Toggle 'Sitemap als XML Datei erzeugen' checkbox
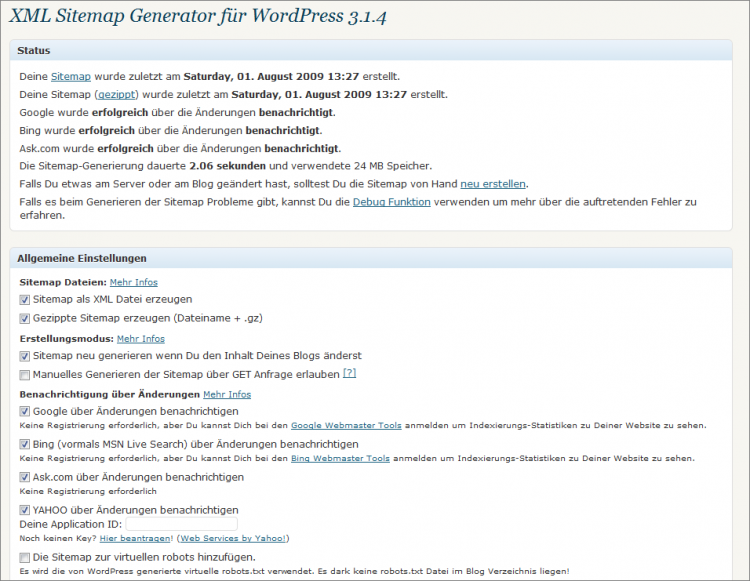This screenshot has height=581, width=750. pos(25,299)
